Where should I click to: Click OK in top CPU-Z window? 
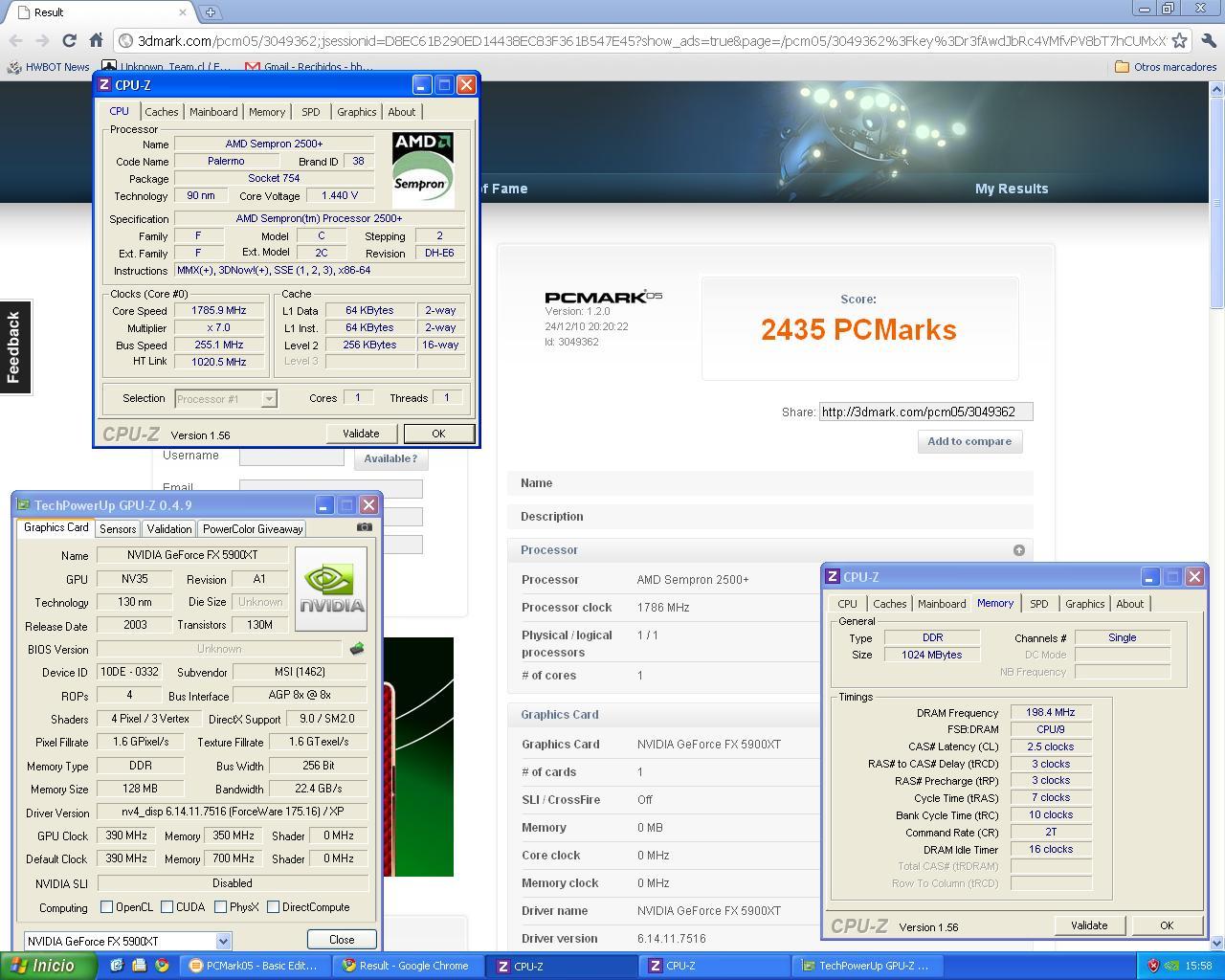pyautogui.click(x=438, y=434)
